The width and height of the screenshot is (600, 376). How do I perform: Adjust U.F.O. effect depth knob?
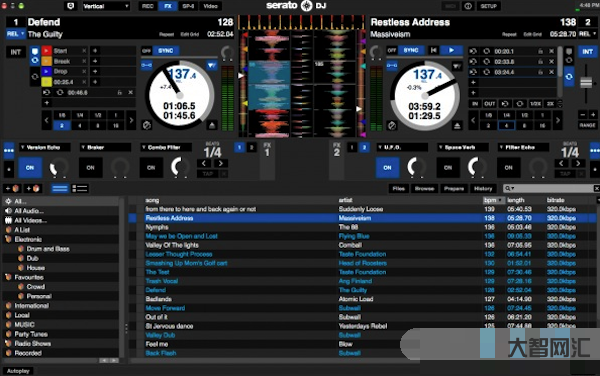416,167
